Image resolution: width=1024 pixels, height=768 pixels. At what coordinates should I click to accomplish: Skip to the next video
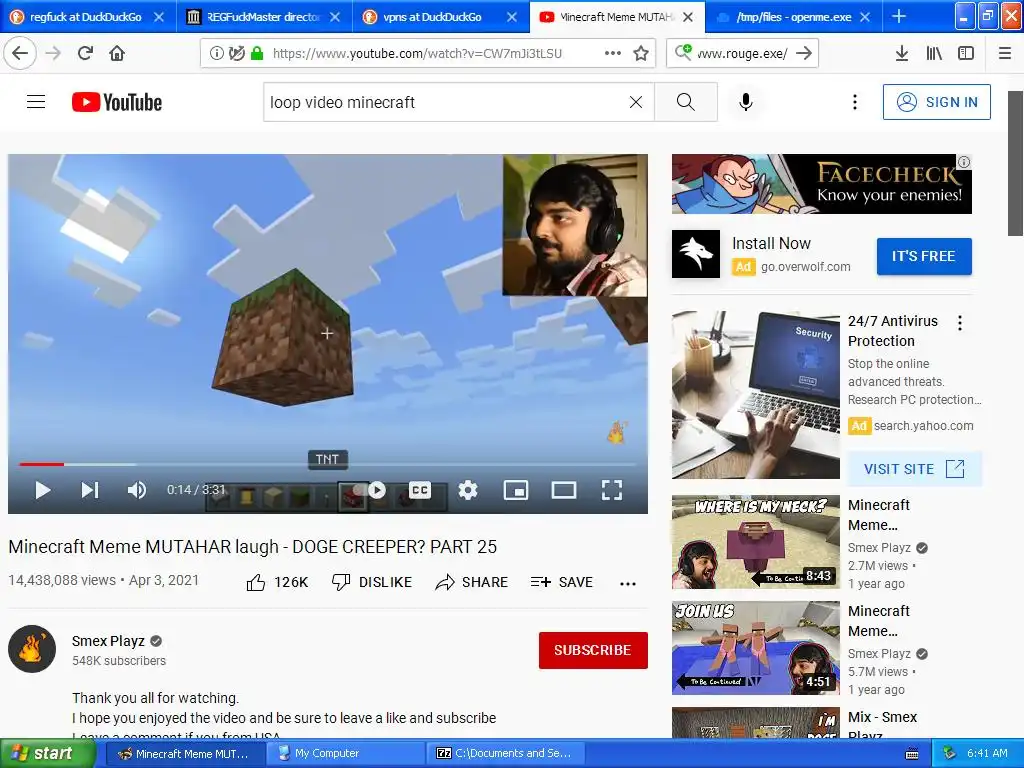[x=89, y=490]
